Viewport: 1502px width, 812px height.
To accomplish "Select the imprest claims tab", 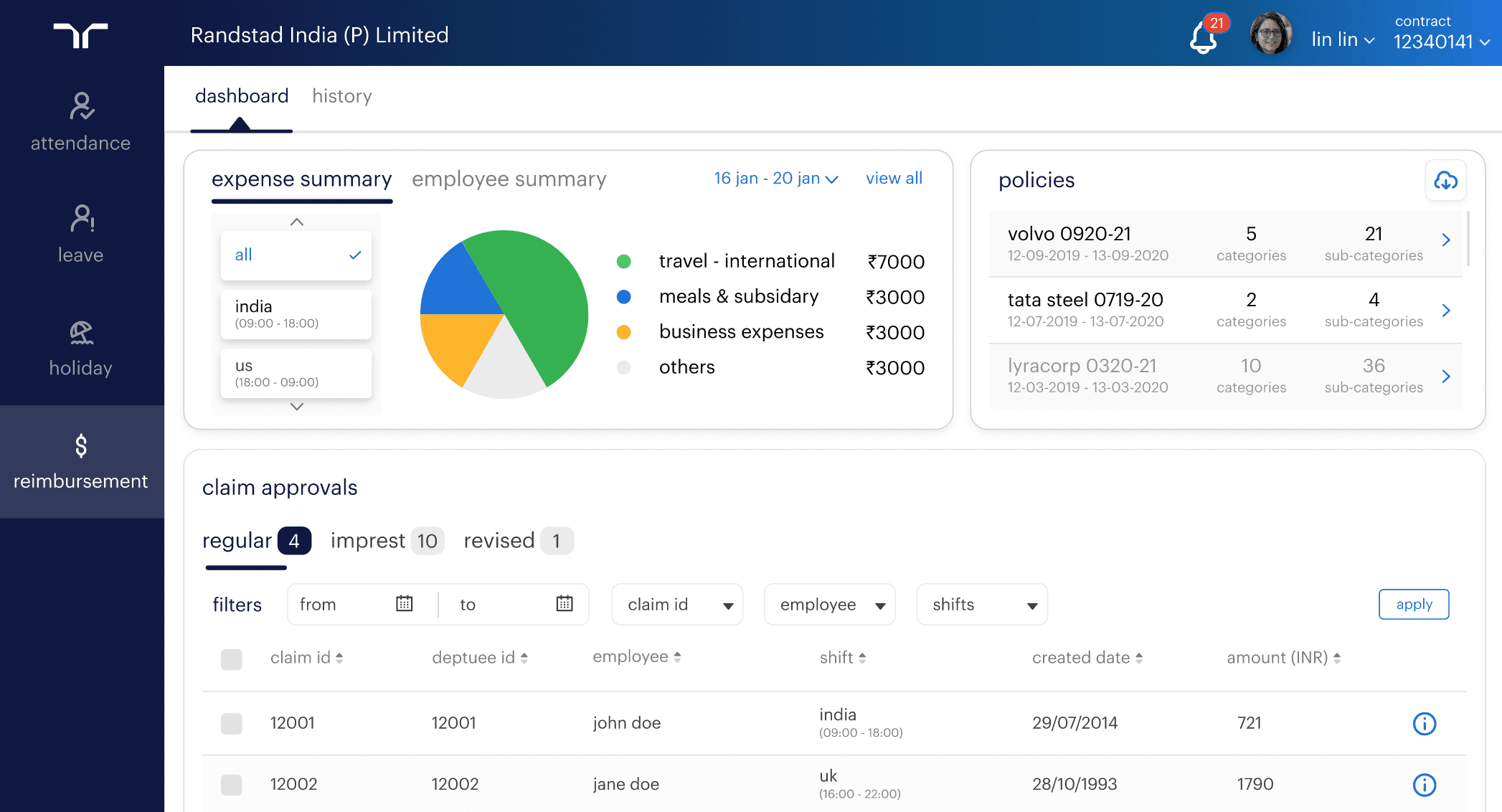I will [x=387, y=541].
